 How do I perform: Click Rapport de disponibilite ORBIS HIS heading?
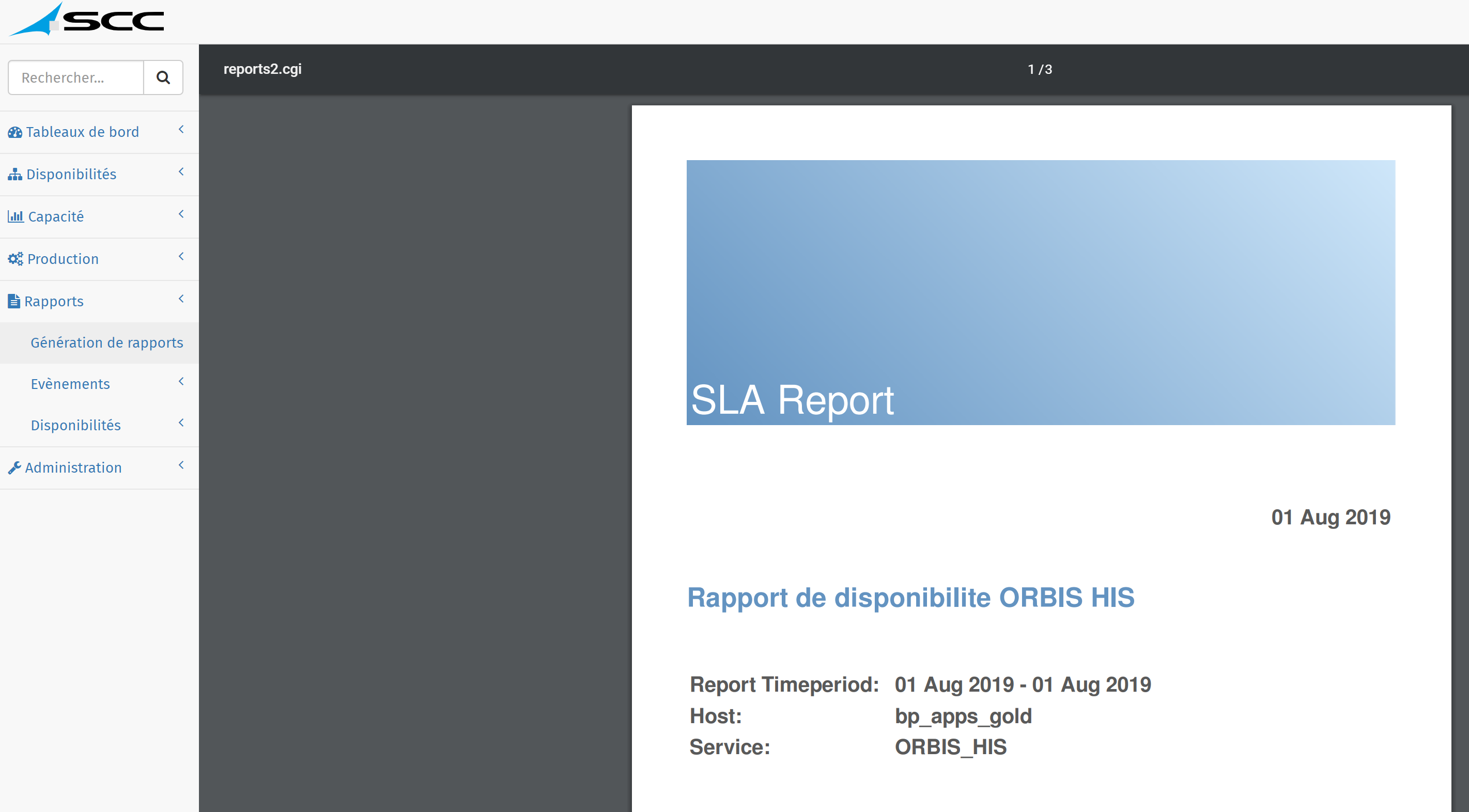pos(911,598)
